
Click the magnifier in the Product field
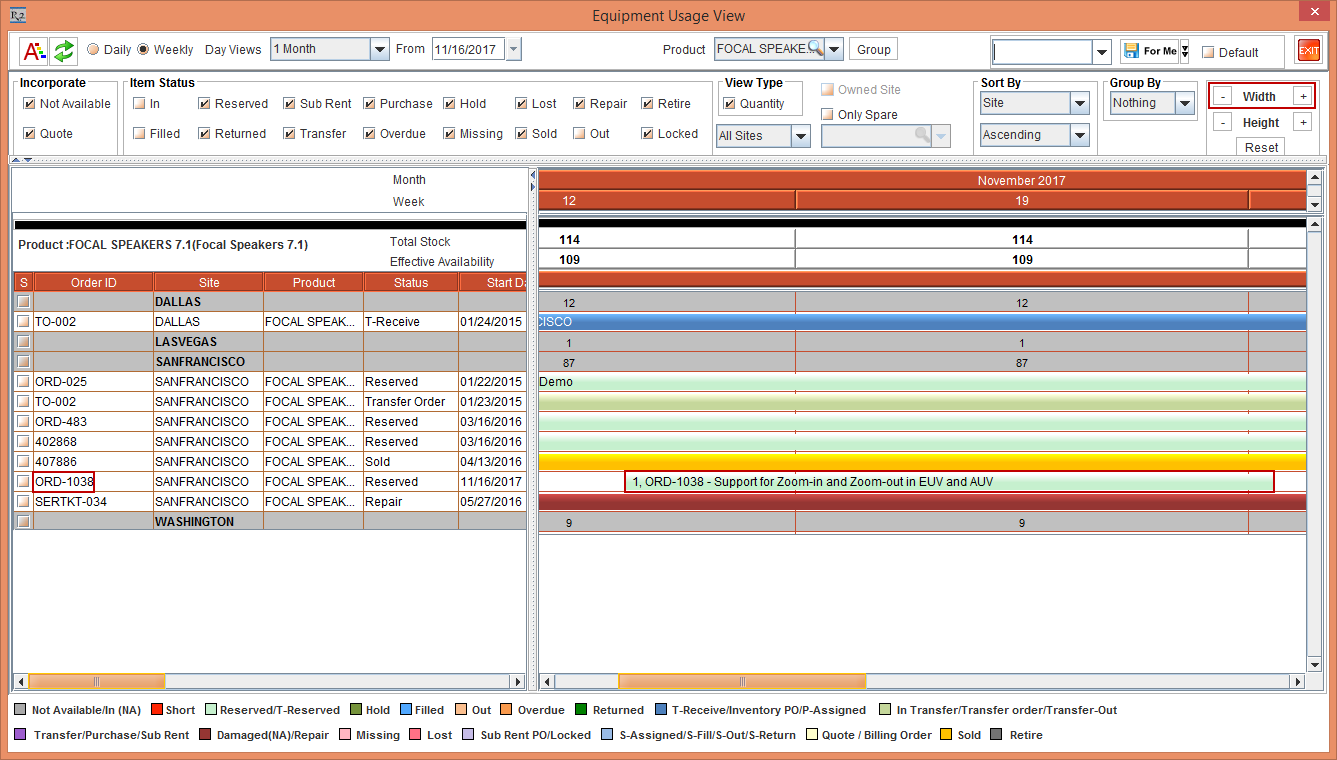pyautogui.click(x=816, y=49)
